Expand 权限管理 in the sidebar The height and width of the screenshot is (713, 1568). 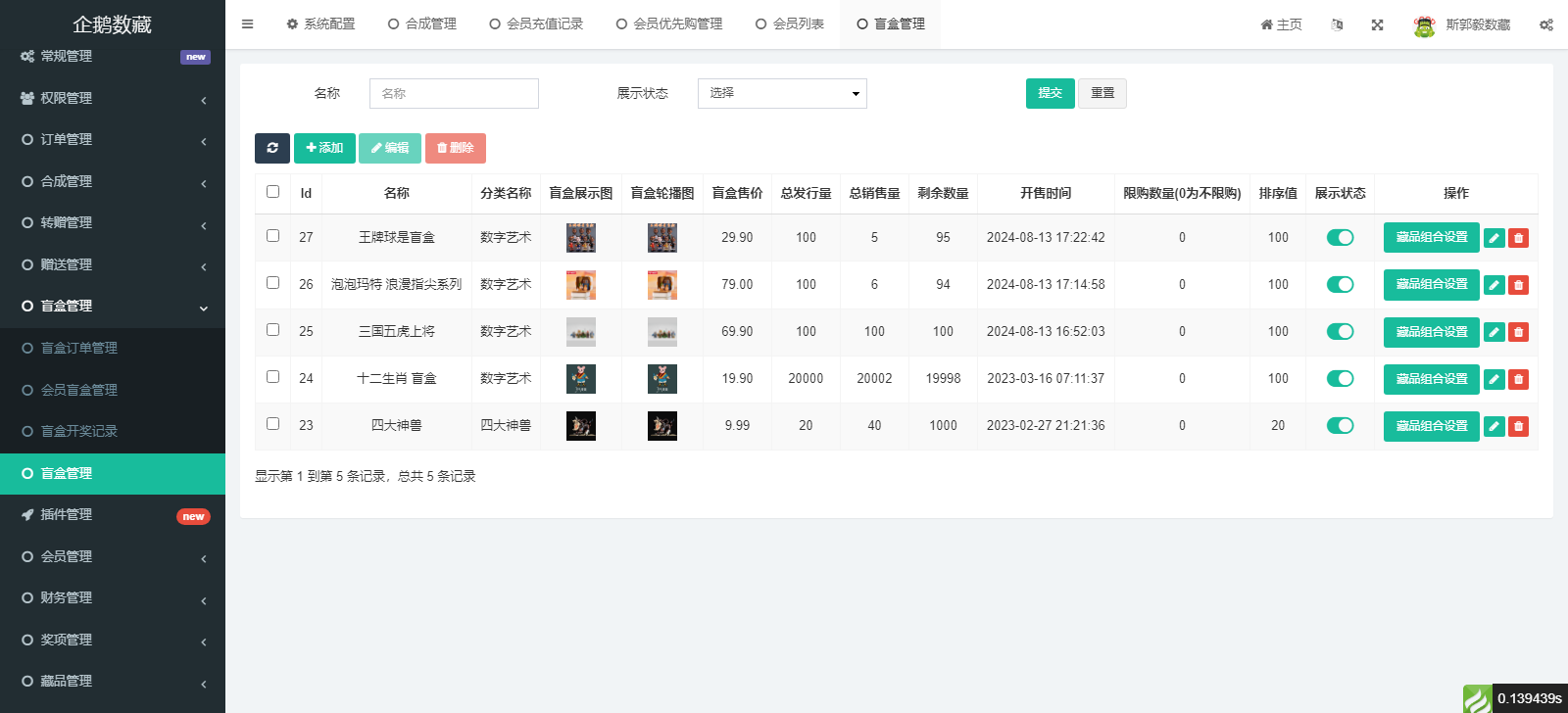(x=113, y=98)
